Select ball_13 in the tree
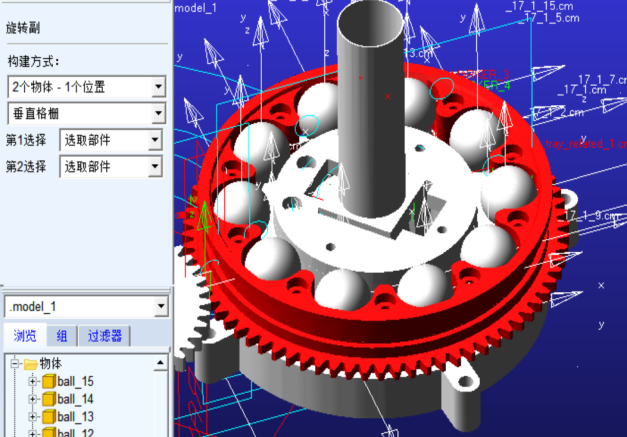 (75, 417)
